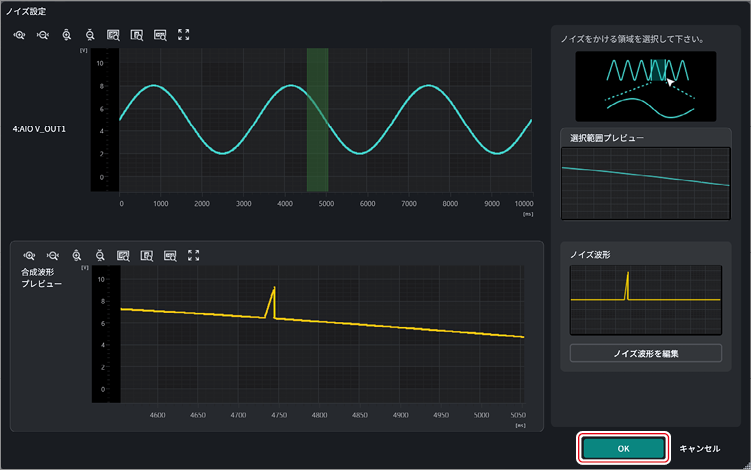Zoom out horizontally on the synthesized preview
Screen dimensions: 751x470
[x=53, y=256]
